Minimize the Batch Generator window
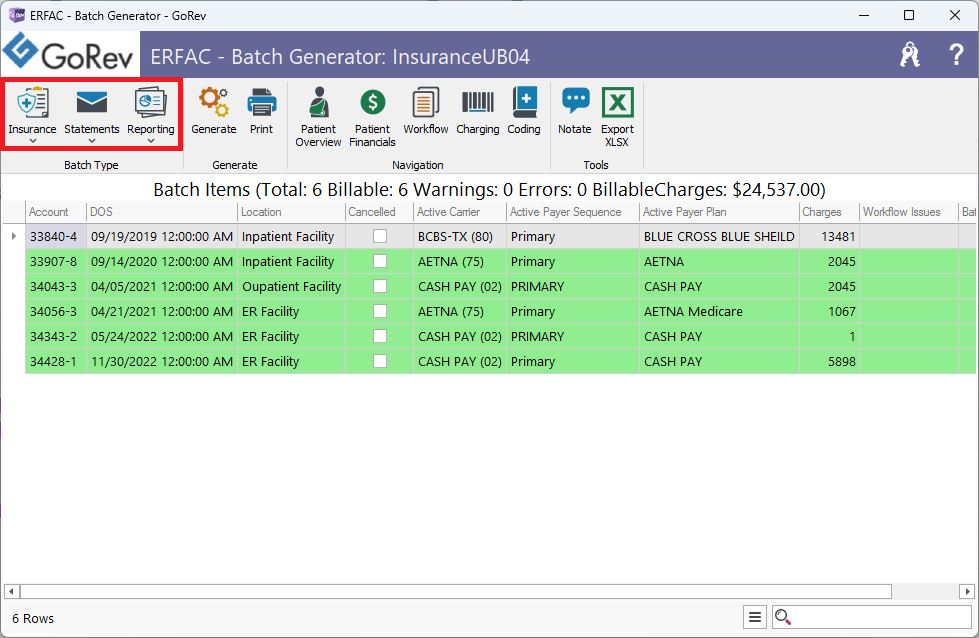The height and width of the screenshot is (638, 979). (864, 15)
